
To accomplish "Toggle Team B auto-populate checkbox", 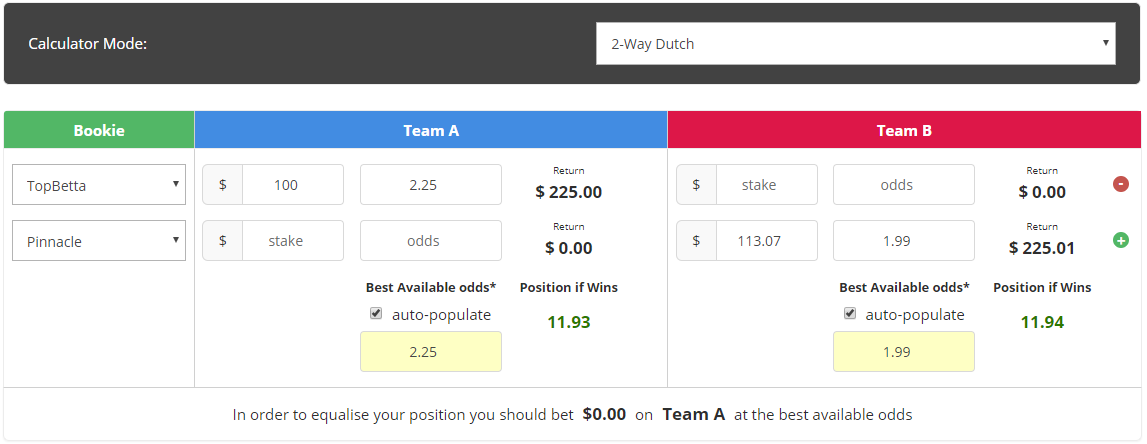I will pos(849,314).
